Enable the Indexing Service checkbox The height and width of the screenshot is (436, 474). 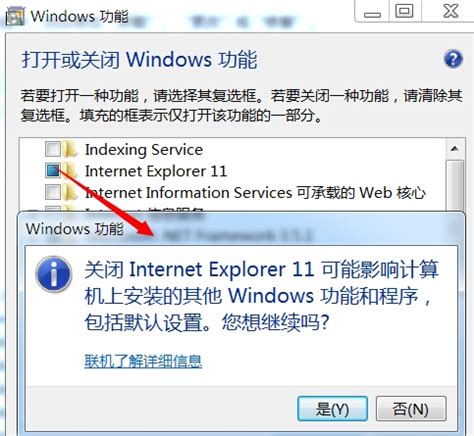coord(53,149)
